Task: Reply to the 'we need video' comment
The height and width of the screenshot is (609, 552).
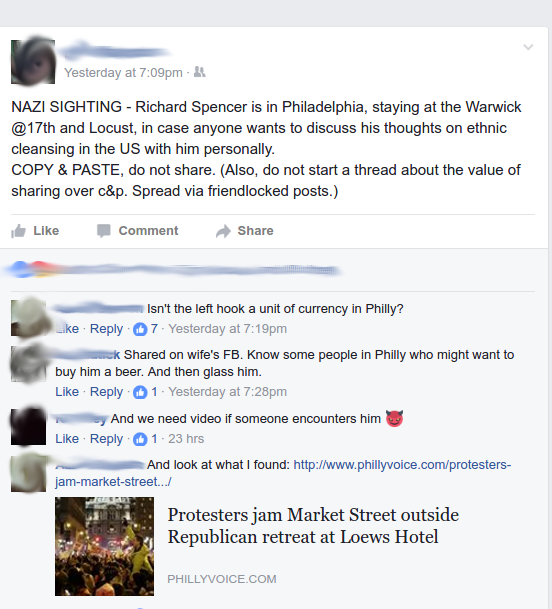Action: pos(106,438)
